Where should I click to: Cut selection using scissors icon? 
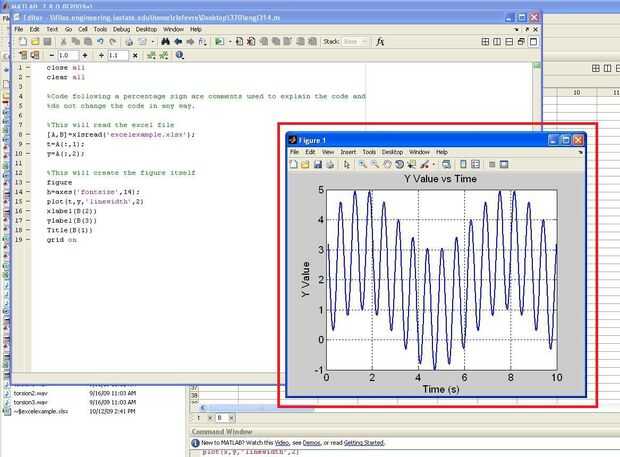pos(63,42)
